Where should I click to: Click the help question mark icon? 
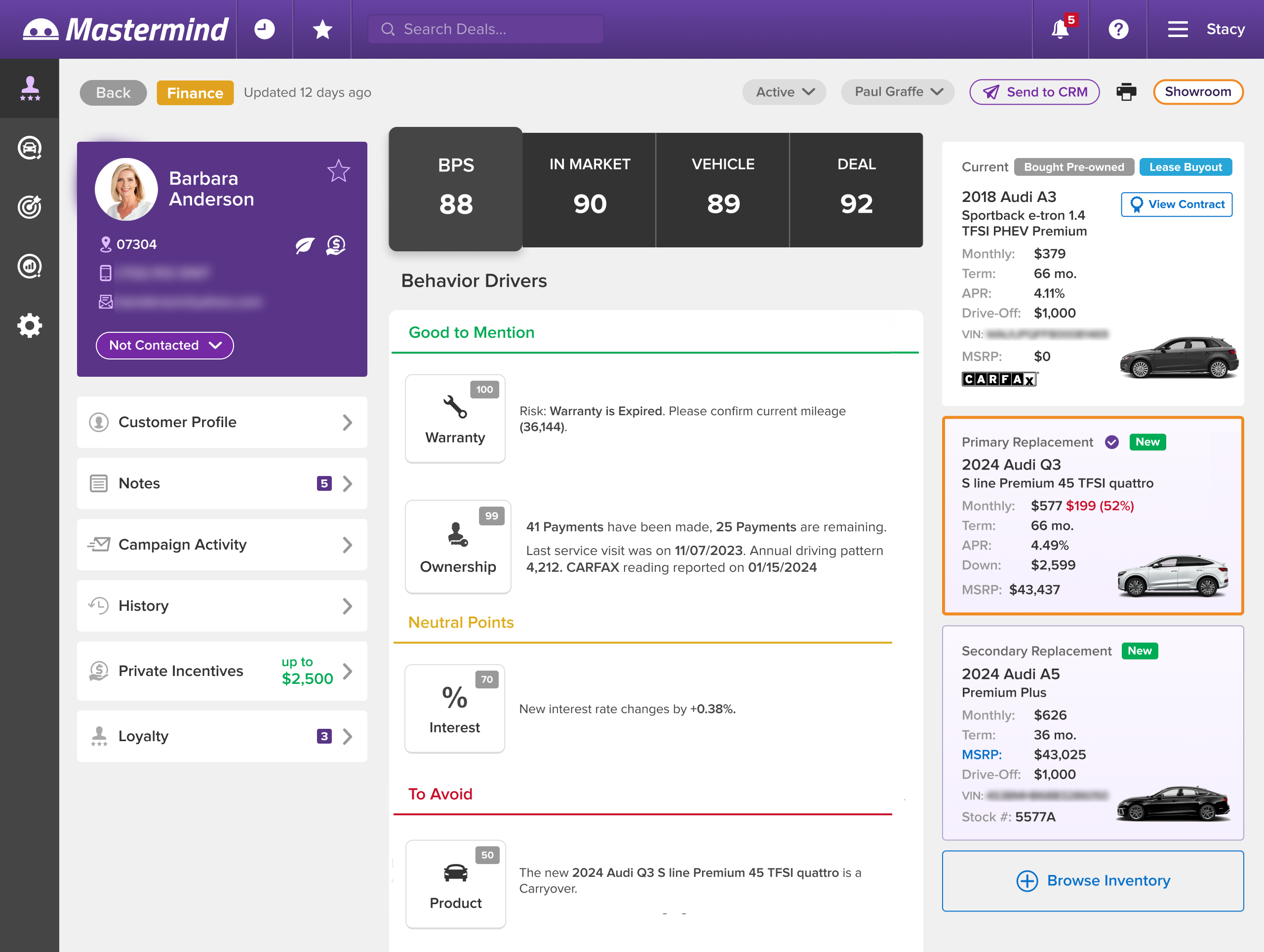(1118, 29)
